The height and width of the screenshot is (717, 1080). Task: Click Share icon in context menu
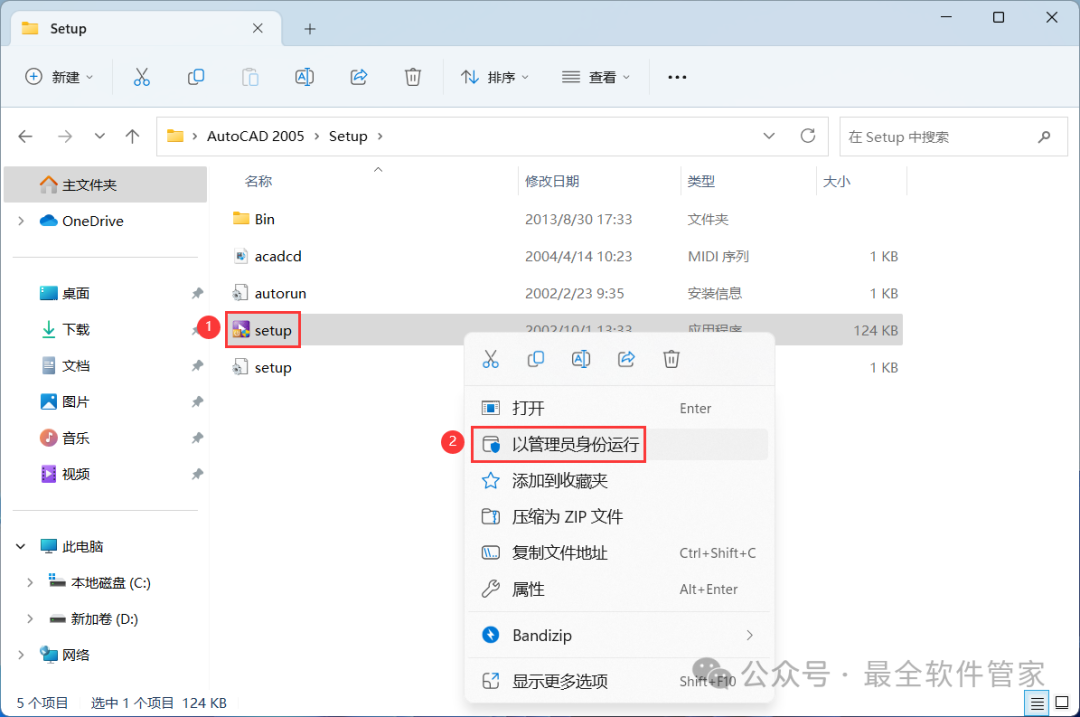click(626, 359)
